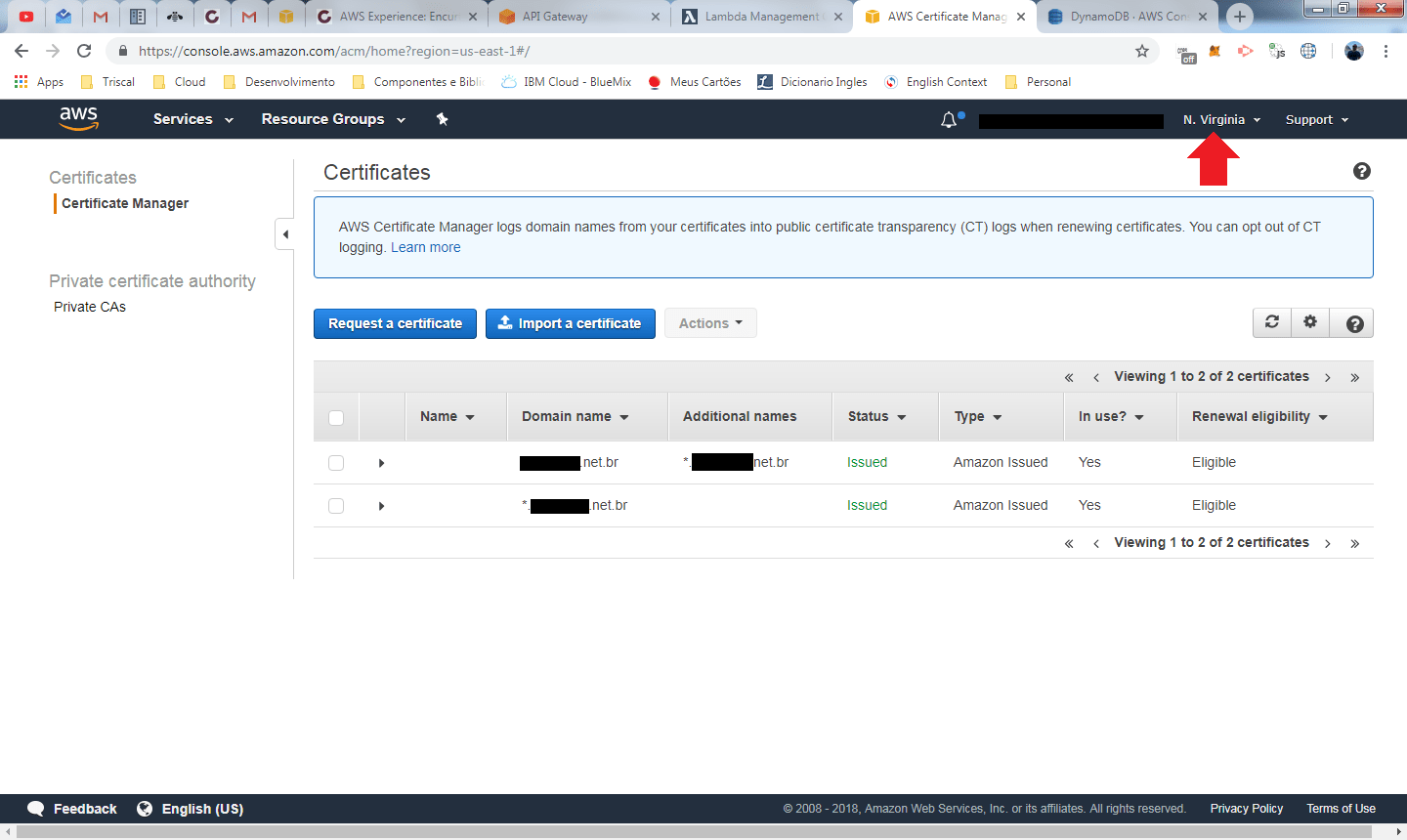Select the checkbox for first certificate row
Screen dimensions: 1407x840
pyautogui.click(x=336, y=463)
